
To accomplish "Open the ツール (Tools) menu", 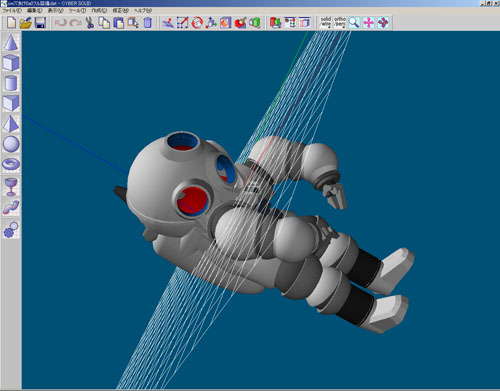I will point(77,11).
